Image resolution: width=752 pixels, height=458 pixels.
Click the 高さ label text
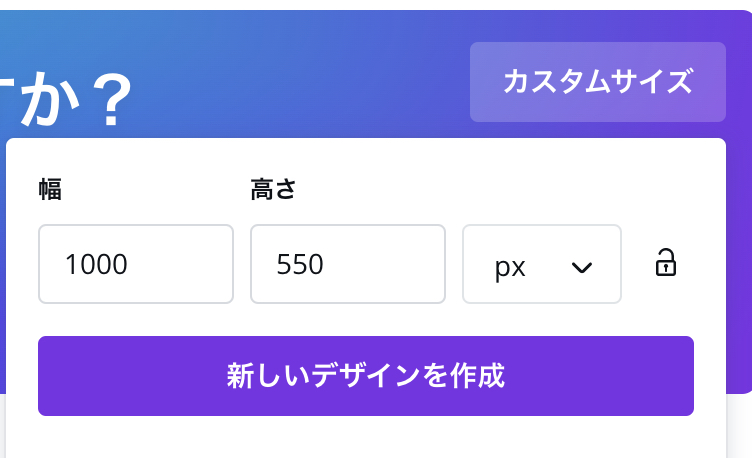click(273, 189)
